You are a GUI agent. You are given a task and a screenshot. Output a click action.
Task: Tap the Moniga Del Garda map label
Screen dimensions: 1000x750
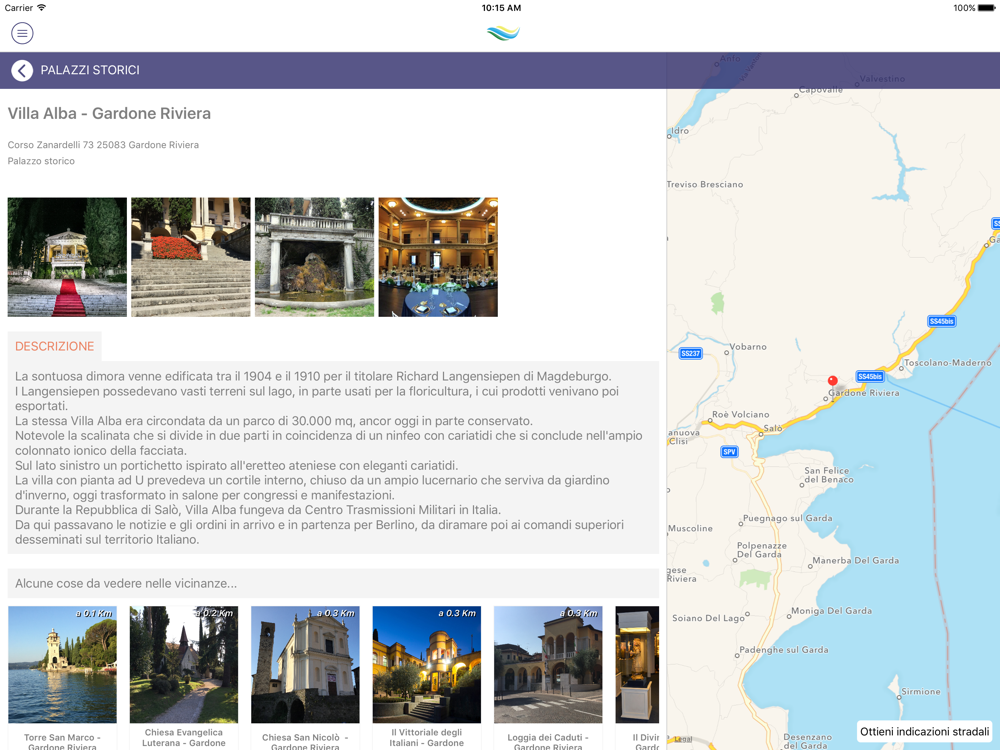click(x=832, y=611)
